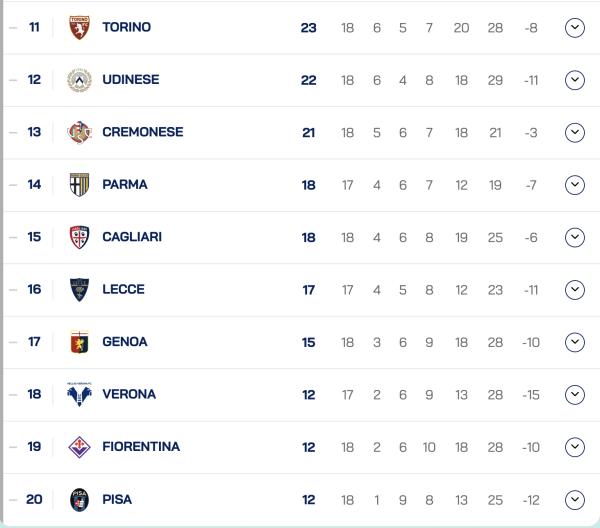
Task: Click the Pisa club crest icon
Action: click(79, 499)
